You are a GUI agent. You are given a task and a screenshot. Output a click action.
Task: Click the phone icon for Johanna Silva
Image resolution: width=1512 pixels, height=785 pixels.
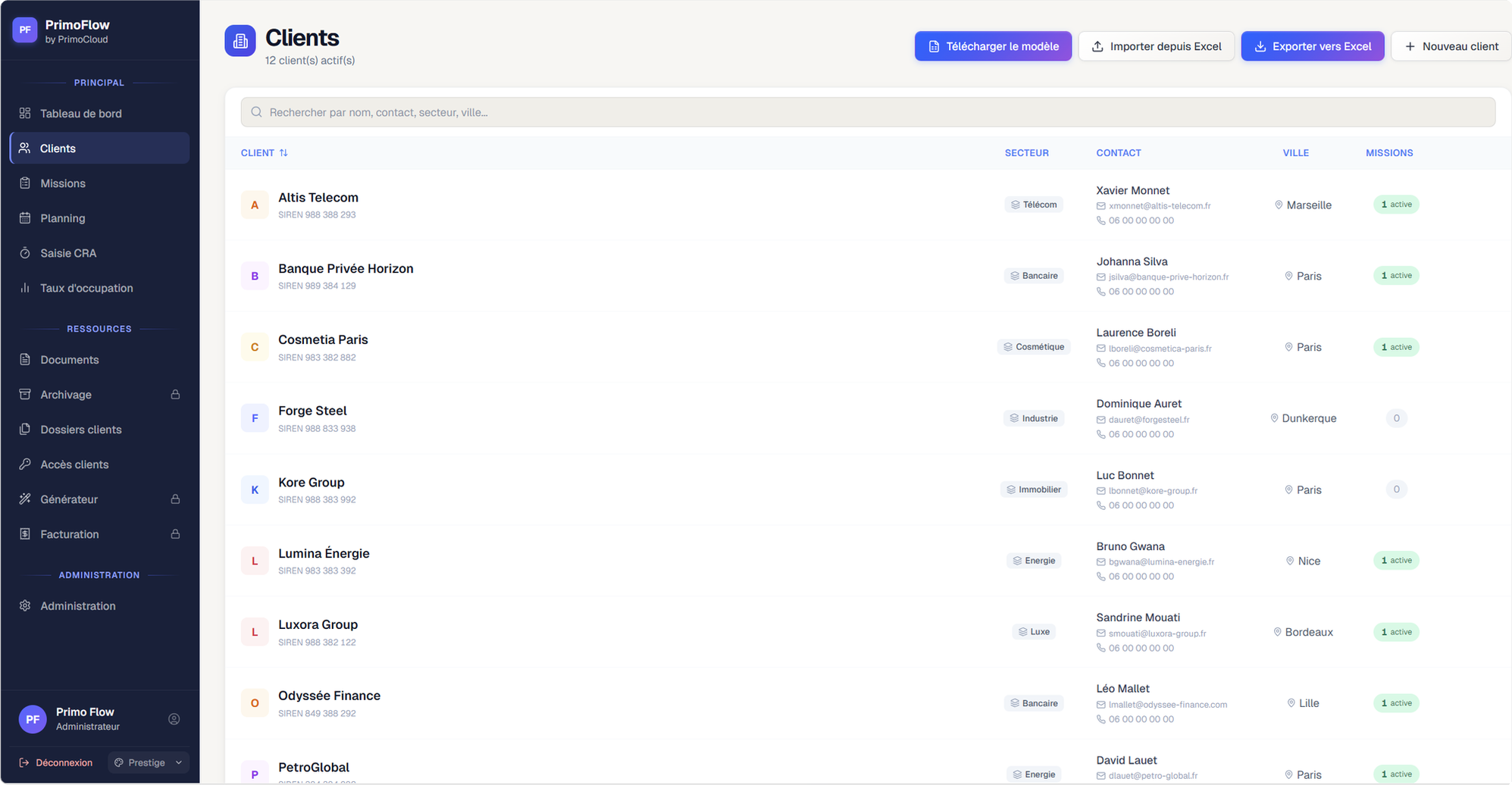pos(1101,292)
